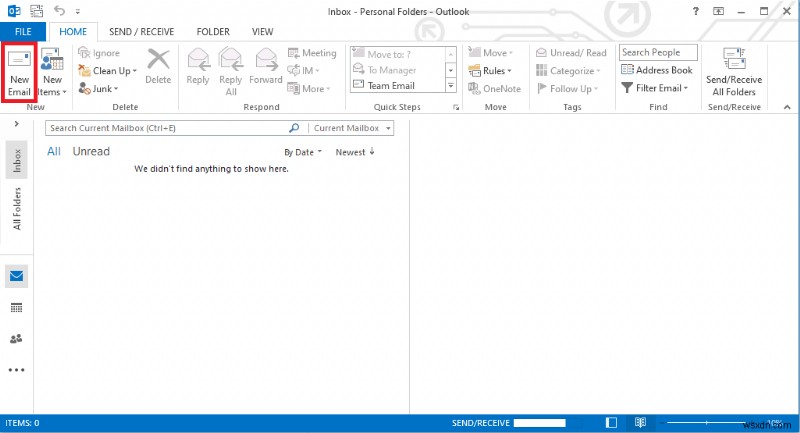Image resolution: width=800 pixels, height=433 pixels.
Task: Show All messages filter
Action: click(x=54, y=151)
